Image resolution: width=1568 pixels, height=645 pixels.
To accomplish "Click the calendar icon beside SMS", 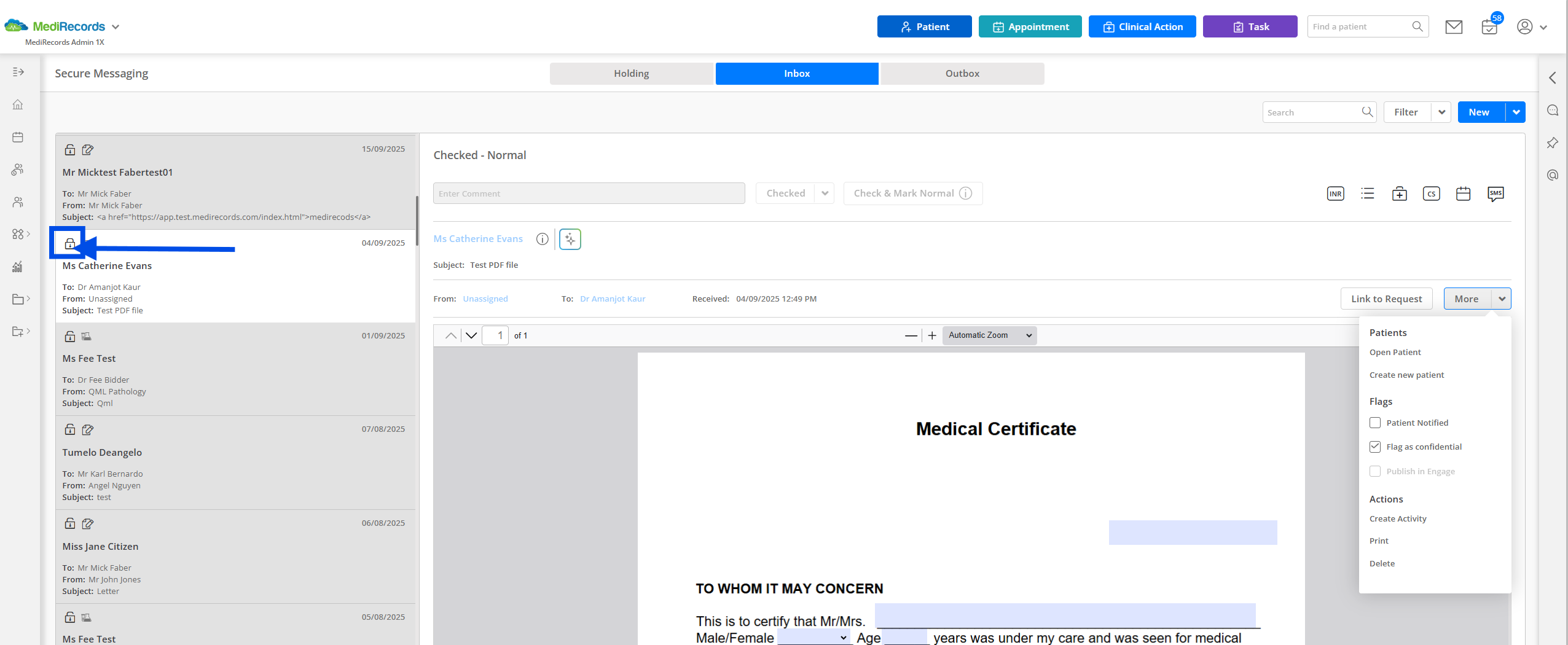I will 1464,194.
